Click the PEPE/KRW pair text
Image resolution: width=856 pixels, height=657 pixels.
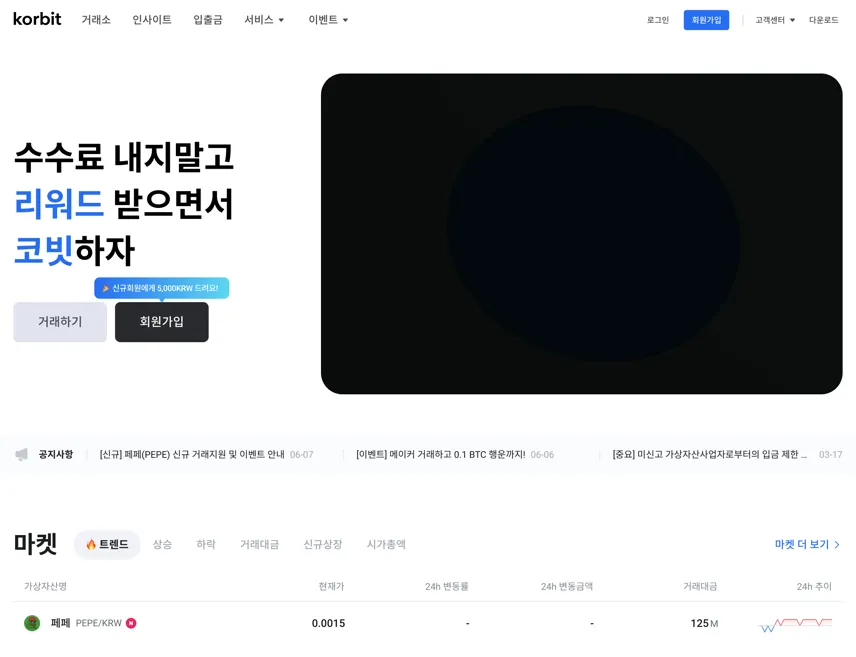[x=98, y=623]
